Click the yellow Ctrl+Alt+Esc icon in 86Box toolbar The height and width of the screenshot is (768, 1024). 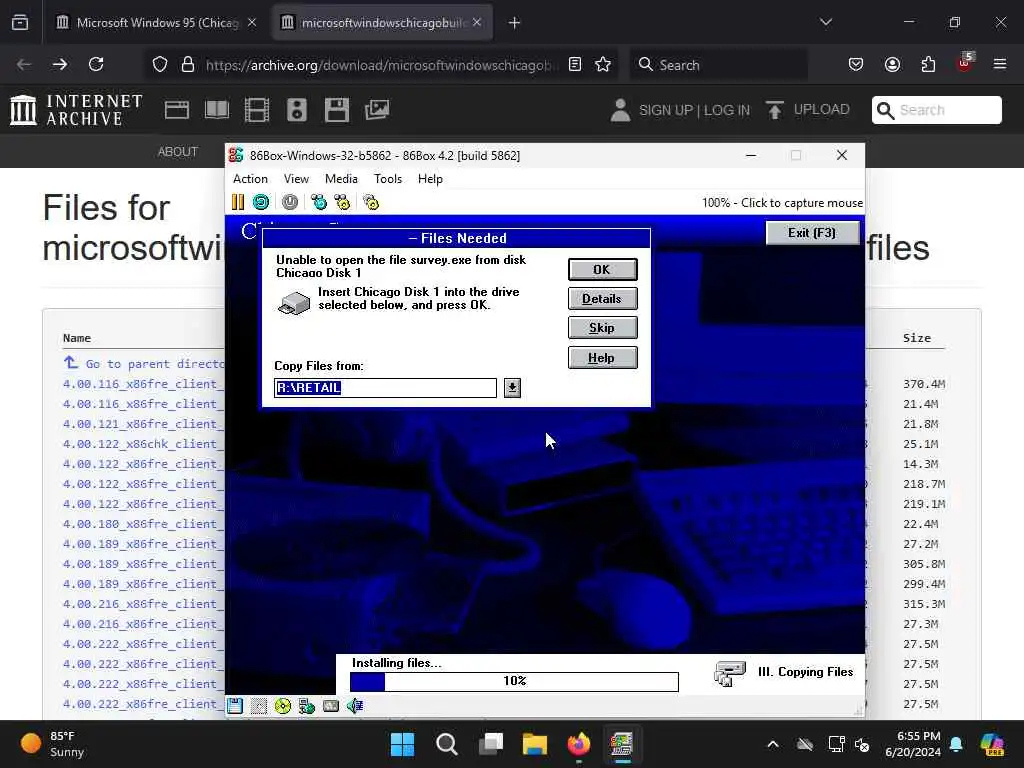pyautogui.click(x=342, y=202)
